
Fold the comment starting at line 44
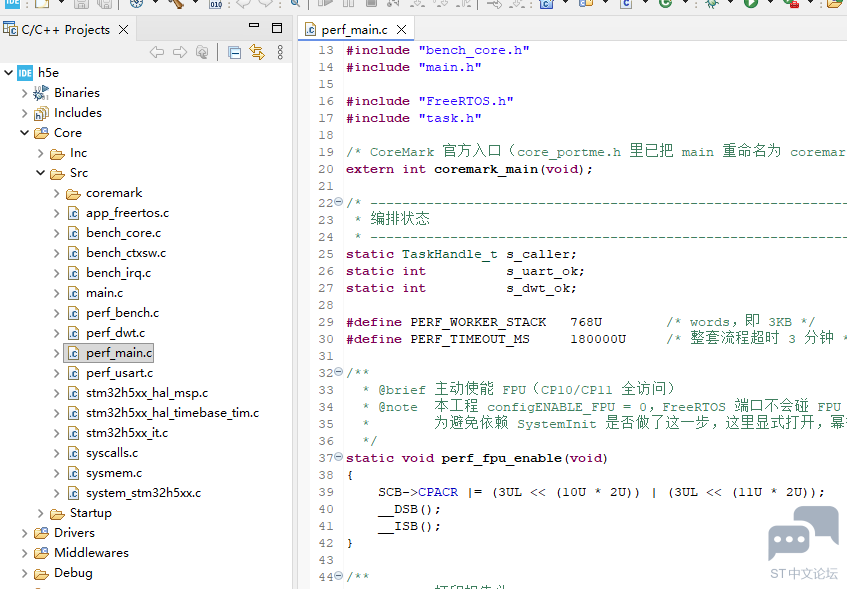coord(339,575)
